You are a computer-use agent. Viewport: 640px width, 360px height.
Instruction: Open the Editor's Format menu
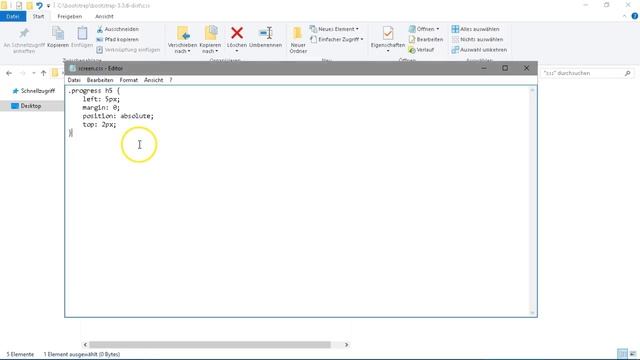click(x=129, y=80)
